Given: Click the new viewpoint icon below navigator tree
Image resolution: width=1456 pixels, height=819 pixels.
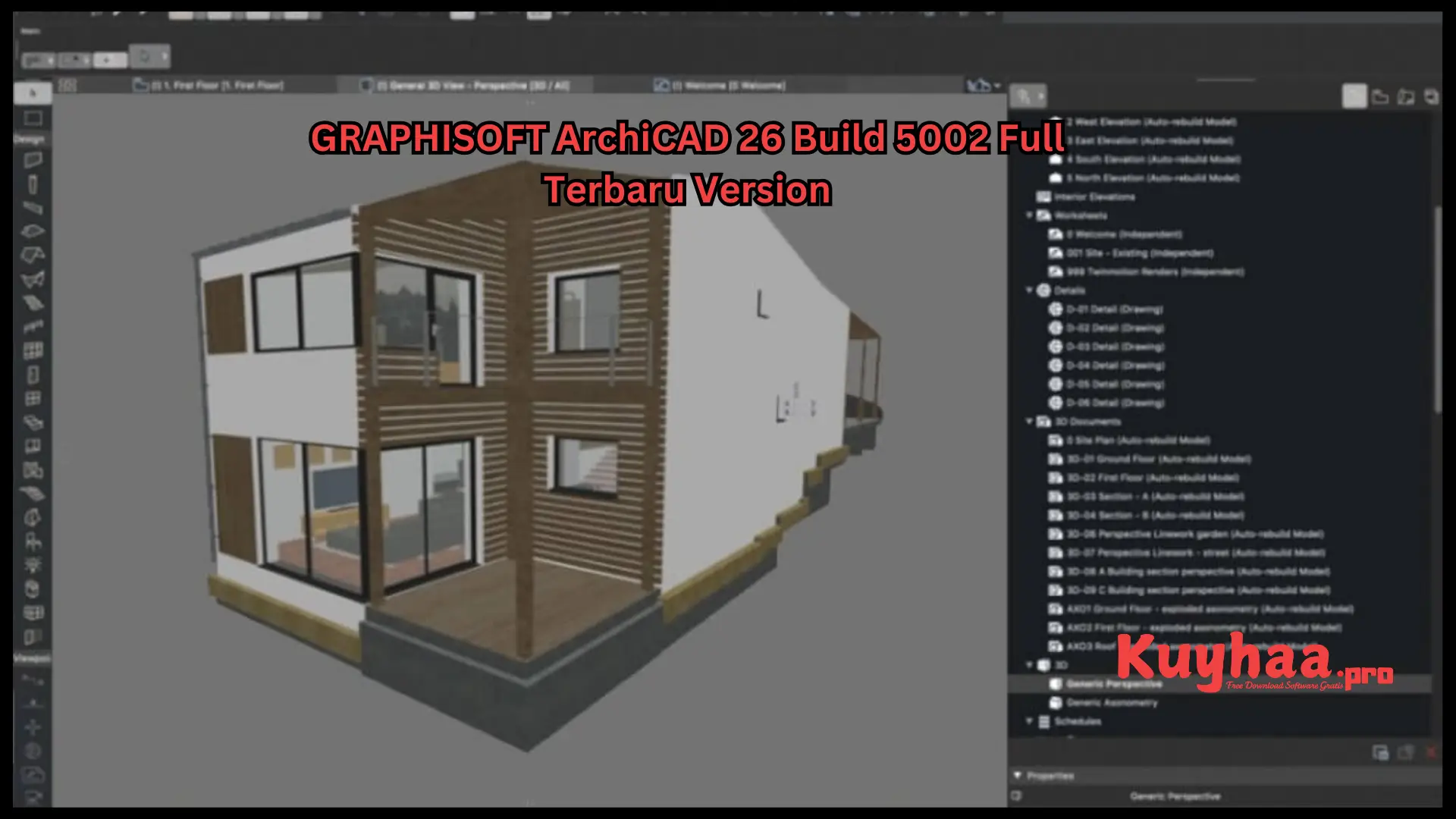Looking at the screenshot, I should [1380, 752].
